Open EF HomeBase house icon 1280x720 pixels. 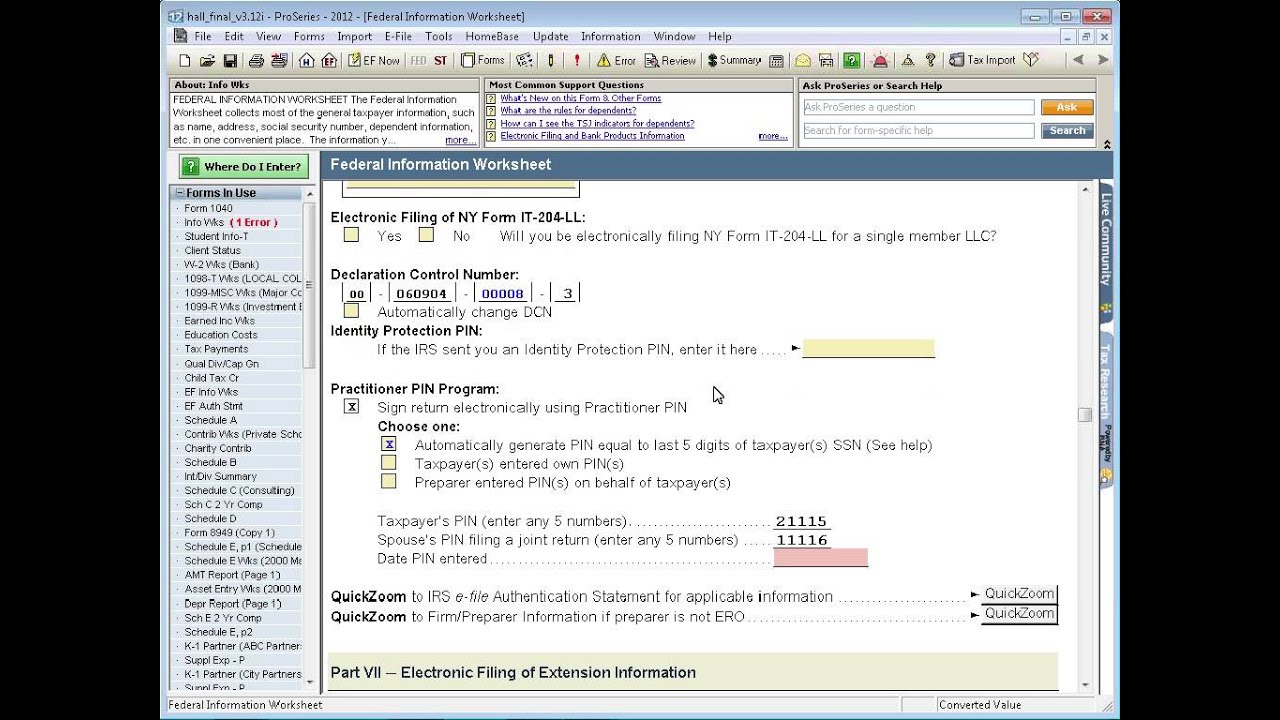pos(329,60)
